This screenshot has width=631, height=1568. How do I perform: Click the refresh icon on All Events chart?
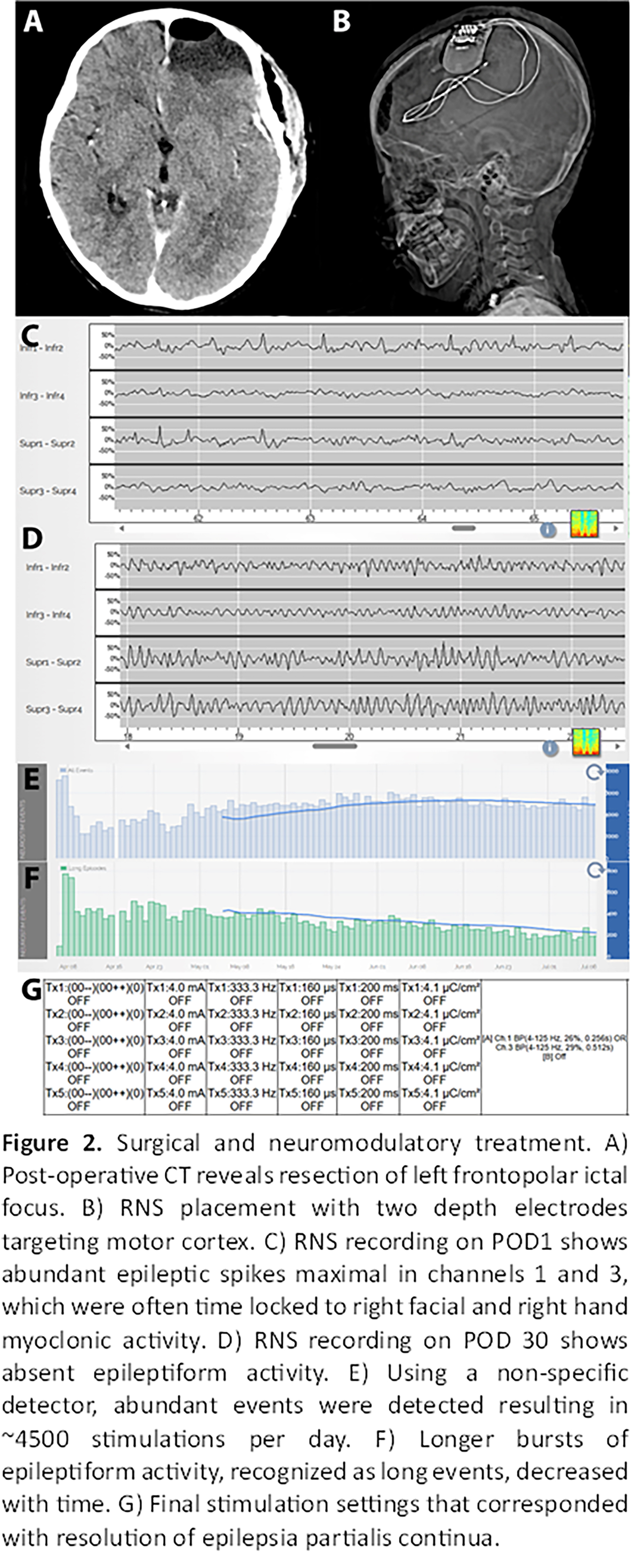point(594,772)
